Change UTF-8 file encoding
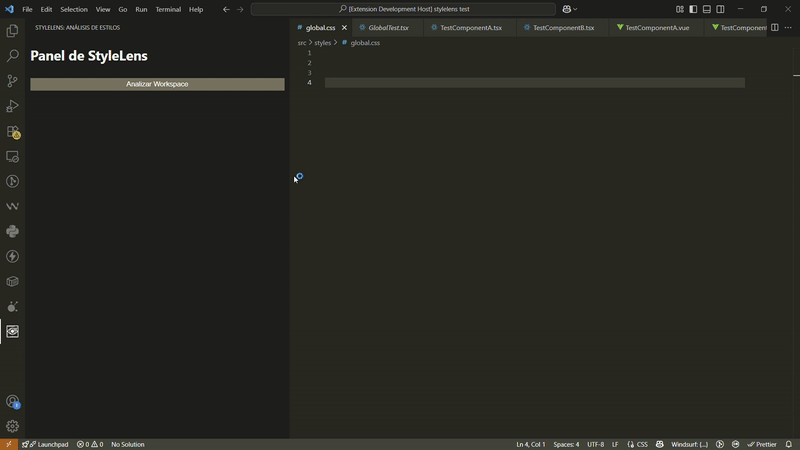The height and width of the screenshot is (450, 800). click(595, 444)
